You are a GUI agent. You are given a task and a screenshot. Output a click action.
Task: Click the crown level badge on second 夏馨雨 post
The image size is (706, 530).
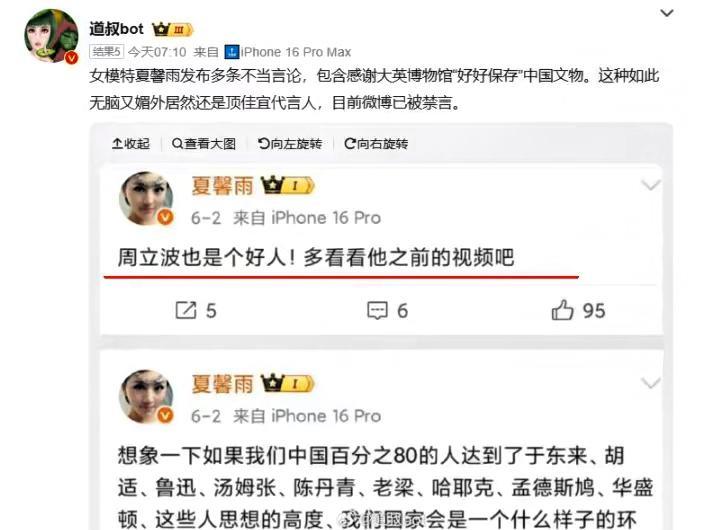[x=287, y=384]
